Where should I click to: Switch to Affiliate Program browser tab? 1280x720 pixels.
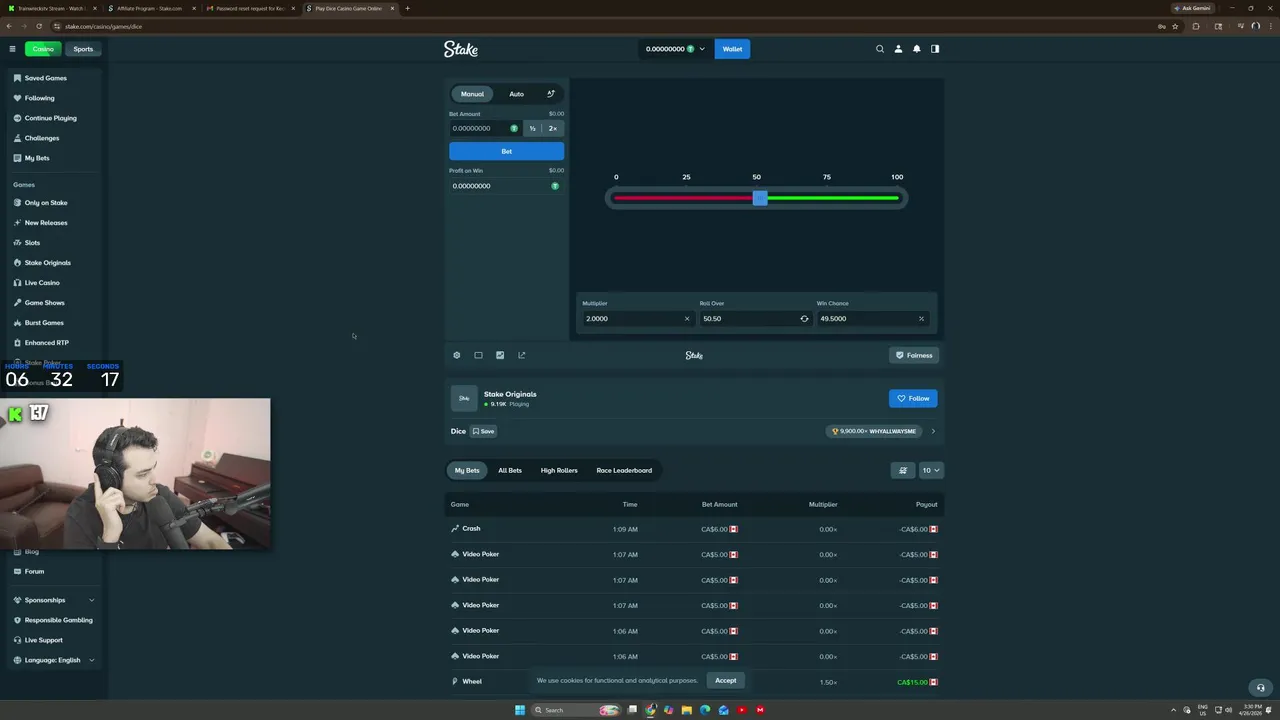click(x=149, y=8)
